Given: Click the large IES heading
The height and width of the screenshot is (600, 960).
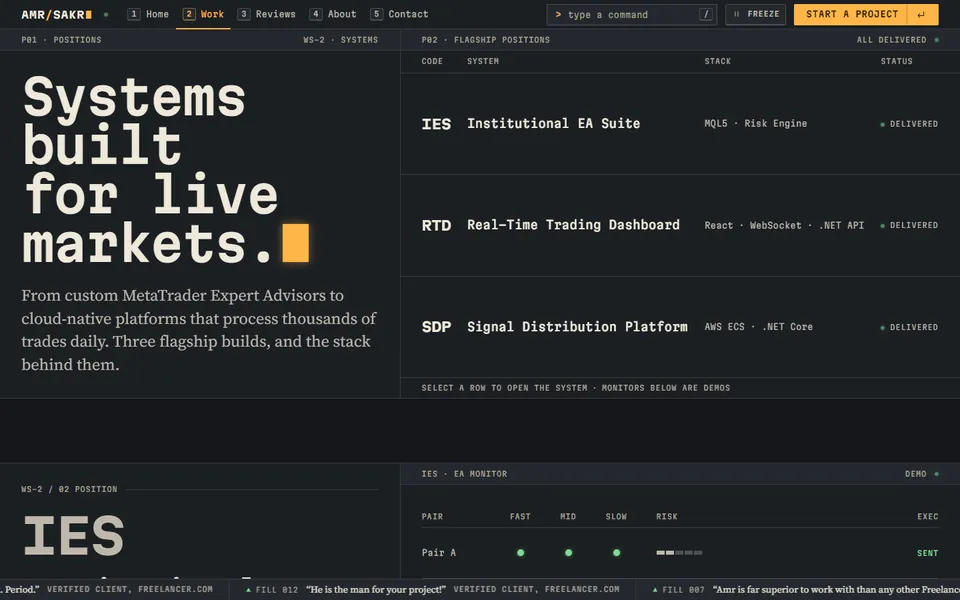Looking at the screenshot, I should [x=73, y=535].
